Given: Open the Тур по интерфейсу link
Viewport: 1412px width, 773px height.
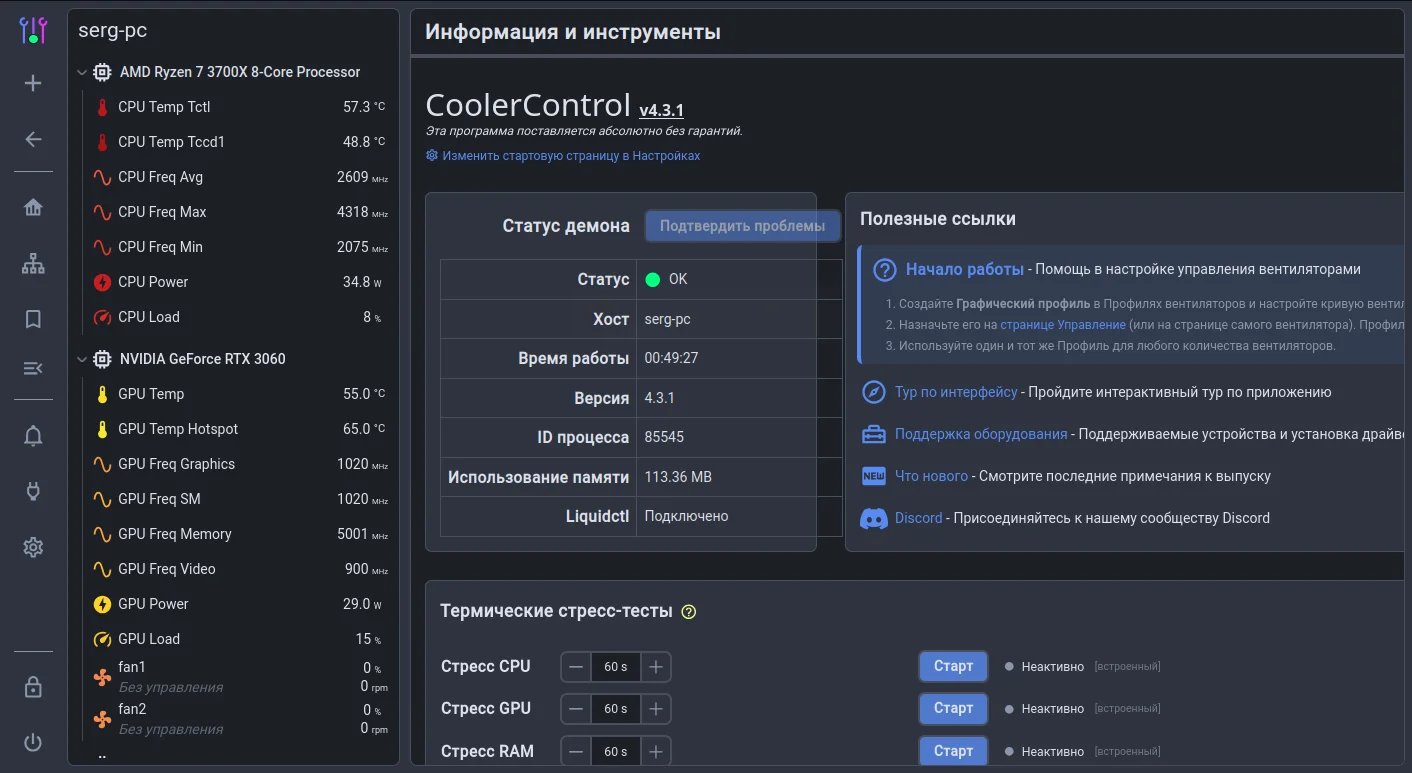Looking at the screenshot, I should [x=956, y=392].
